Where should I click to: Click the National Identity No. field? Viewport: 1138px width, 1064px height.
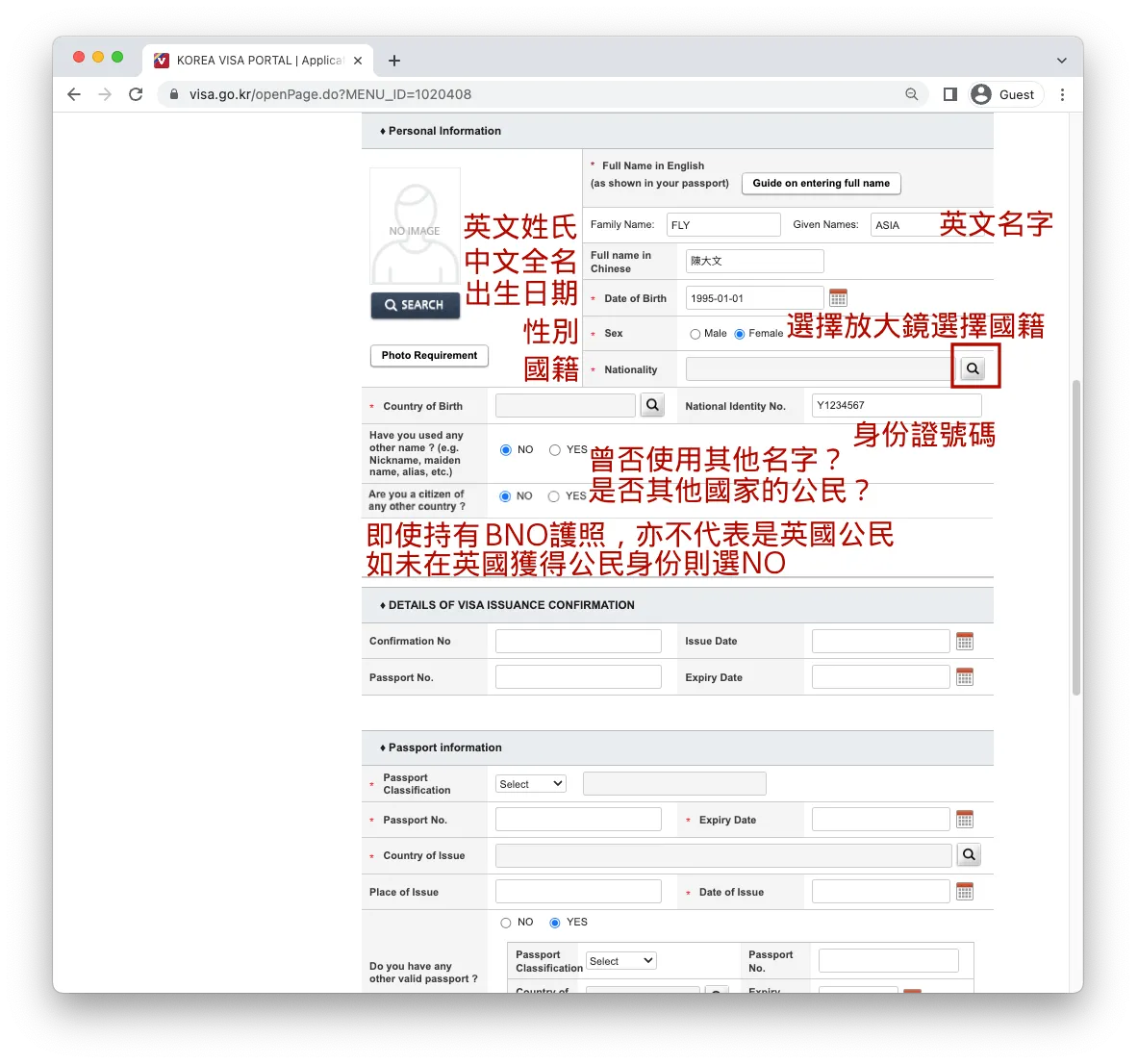click(x=897, y=405)
